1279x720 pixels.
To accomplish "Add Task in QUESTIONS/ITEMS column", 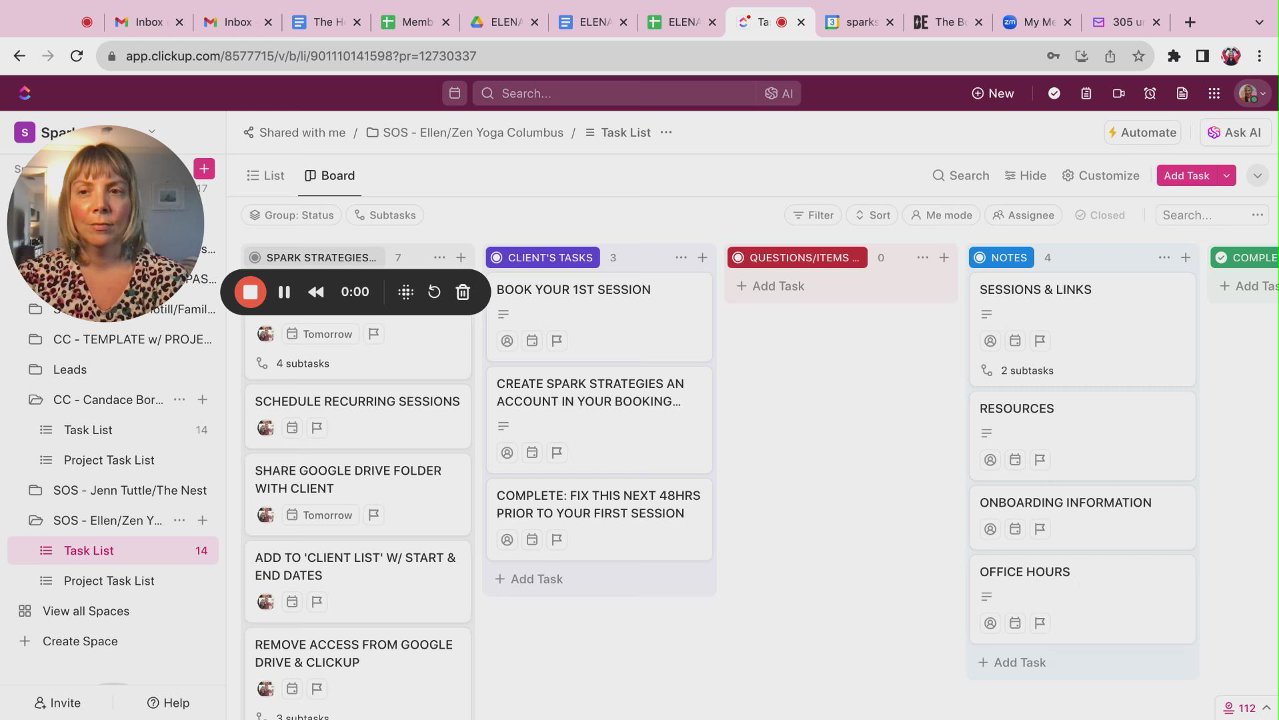I will coord(770,286).
